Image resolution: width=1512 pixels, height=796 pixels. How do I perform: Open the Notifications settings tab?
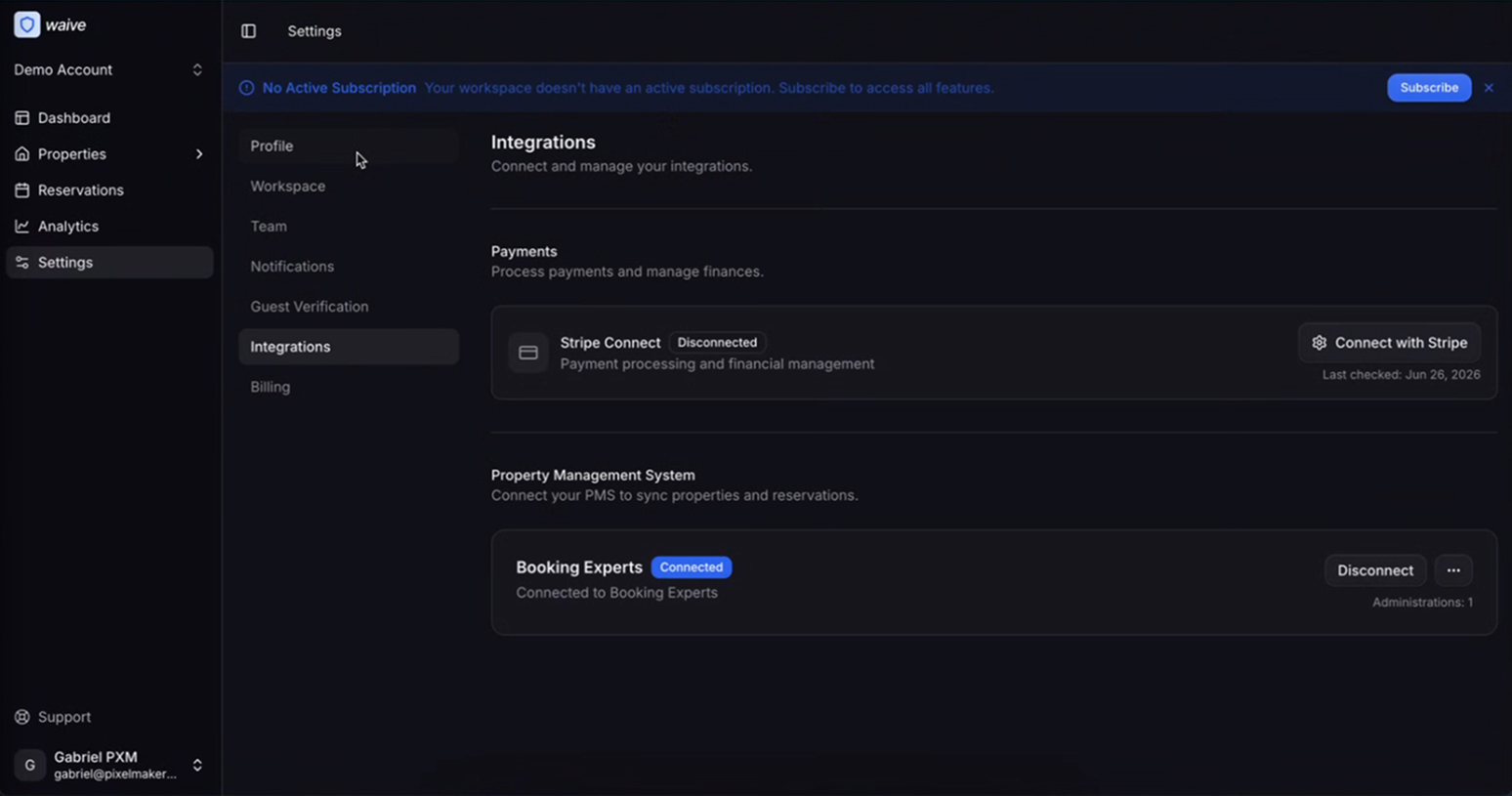pyautogui.click(x=349, y=266)
